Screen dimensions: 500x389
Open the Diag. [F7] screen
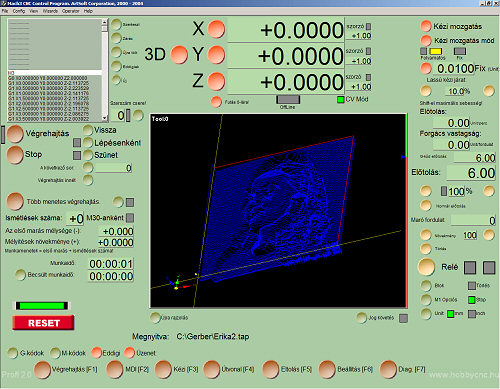(x=388, y=370)
